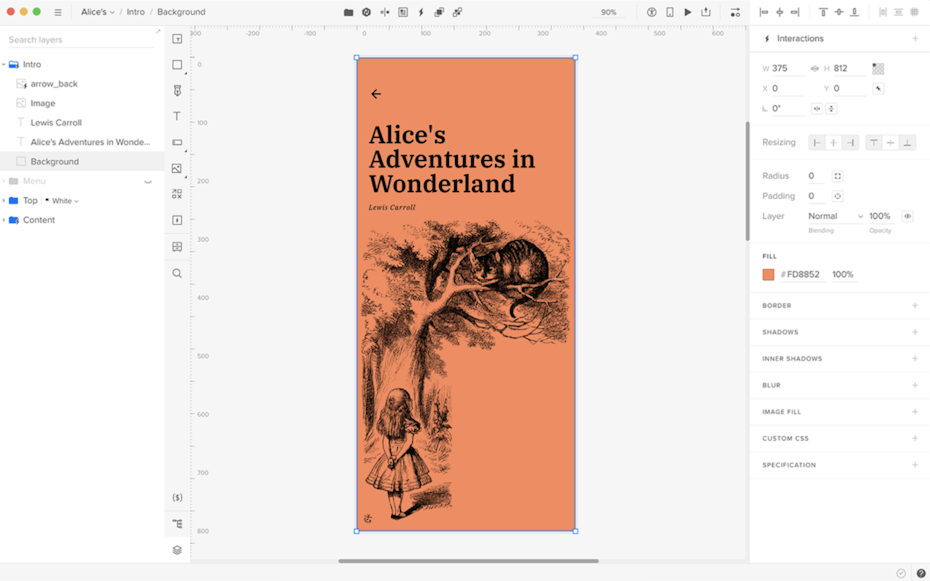Add a new border with plus button

click(x=914, y=306)
